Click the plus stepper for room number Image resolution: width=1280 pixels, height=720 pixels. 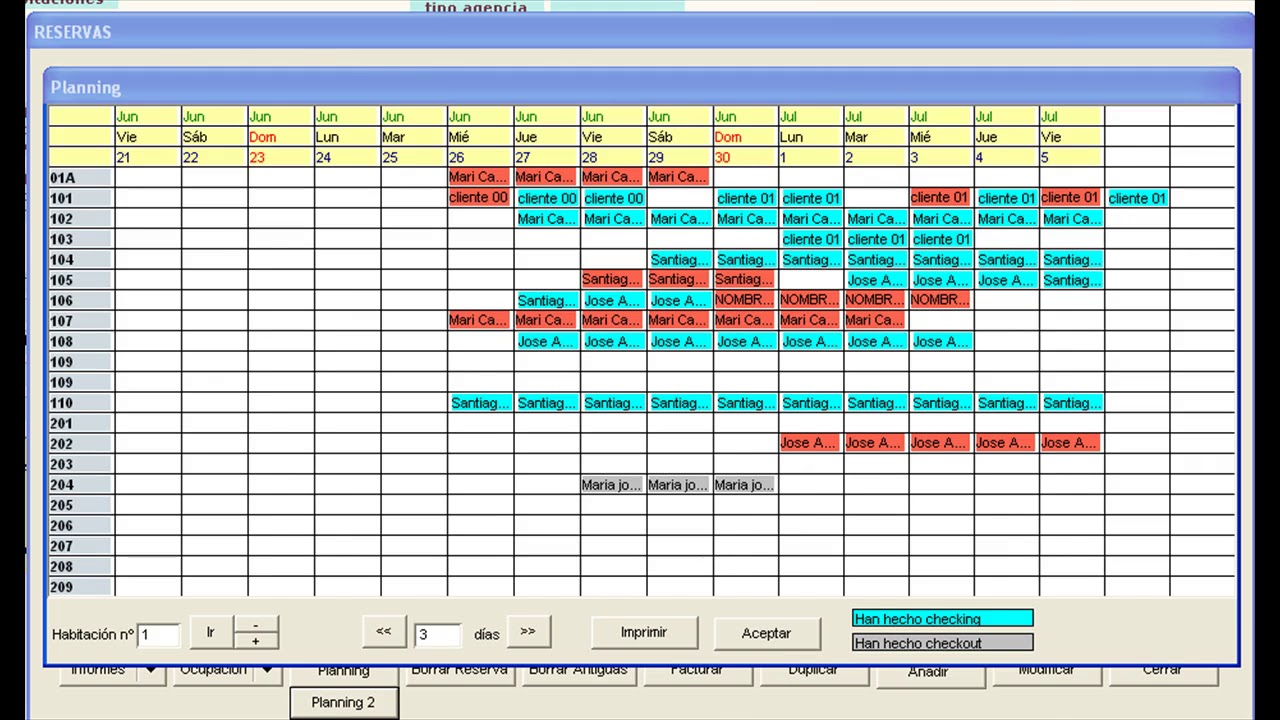point(255,640)
